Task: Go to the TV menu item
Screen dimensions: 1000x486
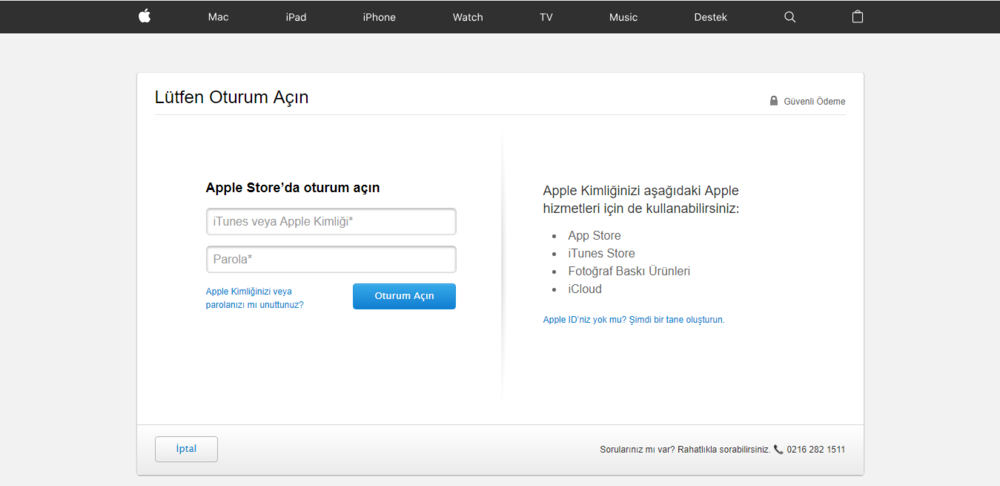Action: pyautogui.click(x=546, y=17)
